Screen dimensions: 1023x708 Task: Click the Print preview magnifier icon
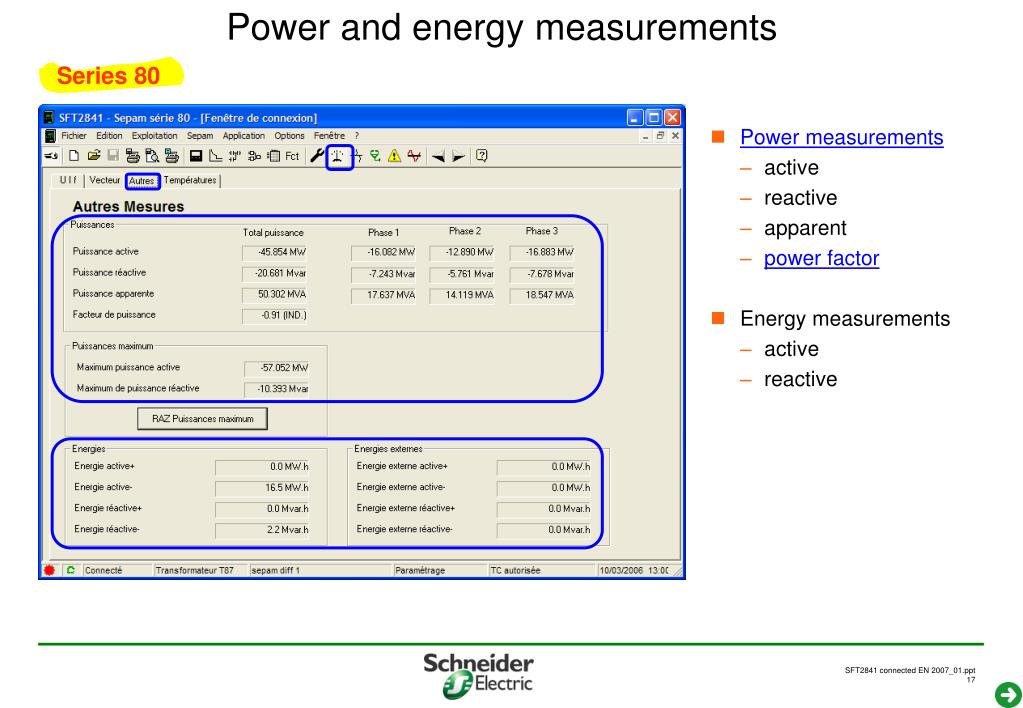152,156
